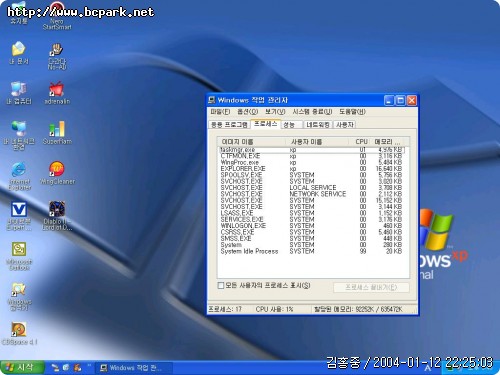Select the Diablo II desktop shortcut
Image resolution: width=500 pixels, height=375 pixels.
pos(57,216)
